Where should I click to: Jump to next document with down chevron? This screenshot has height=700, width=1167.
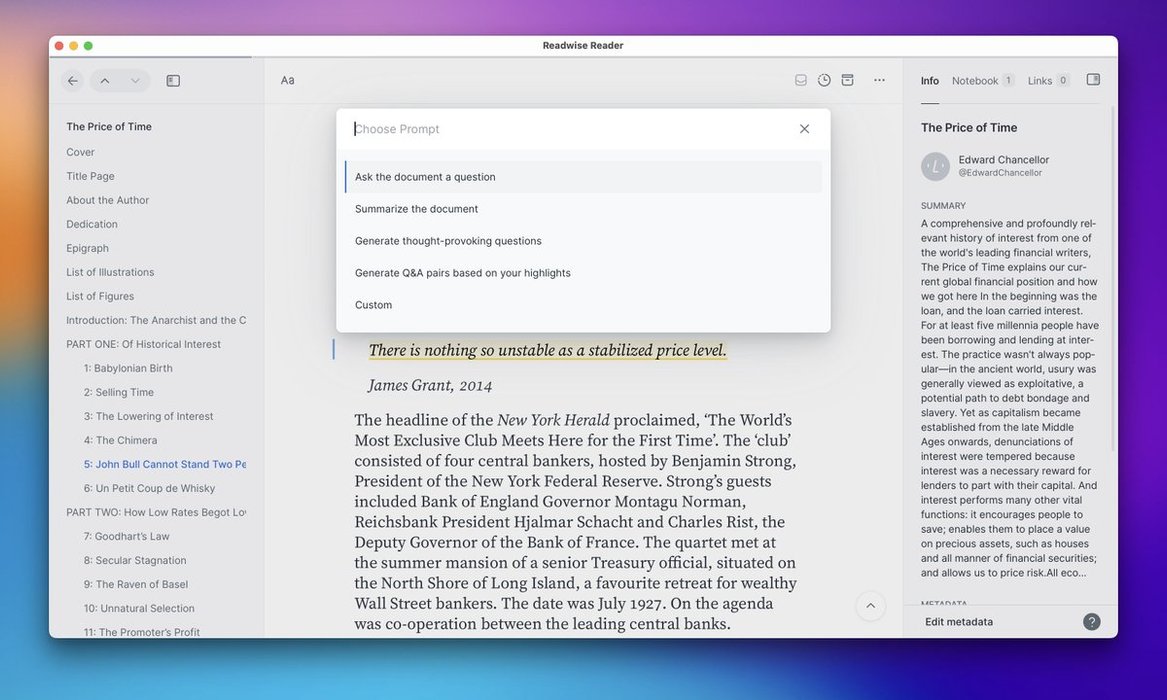point(135,80)
